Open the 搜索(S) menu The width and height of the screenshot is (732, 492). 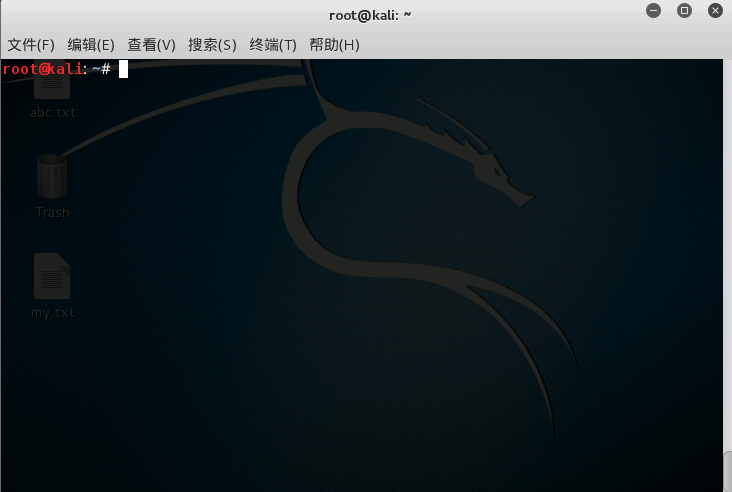coord(212,45)
